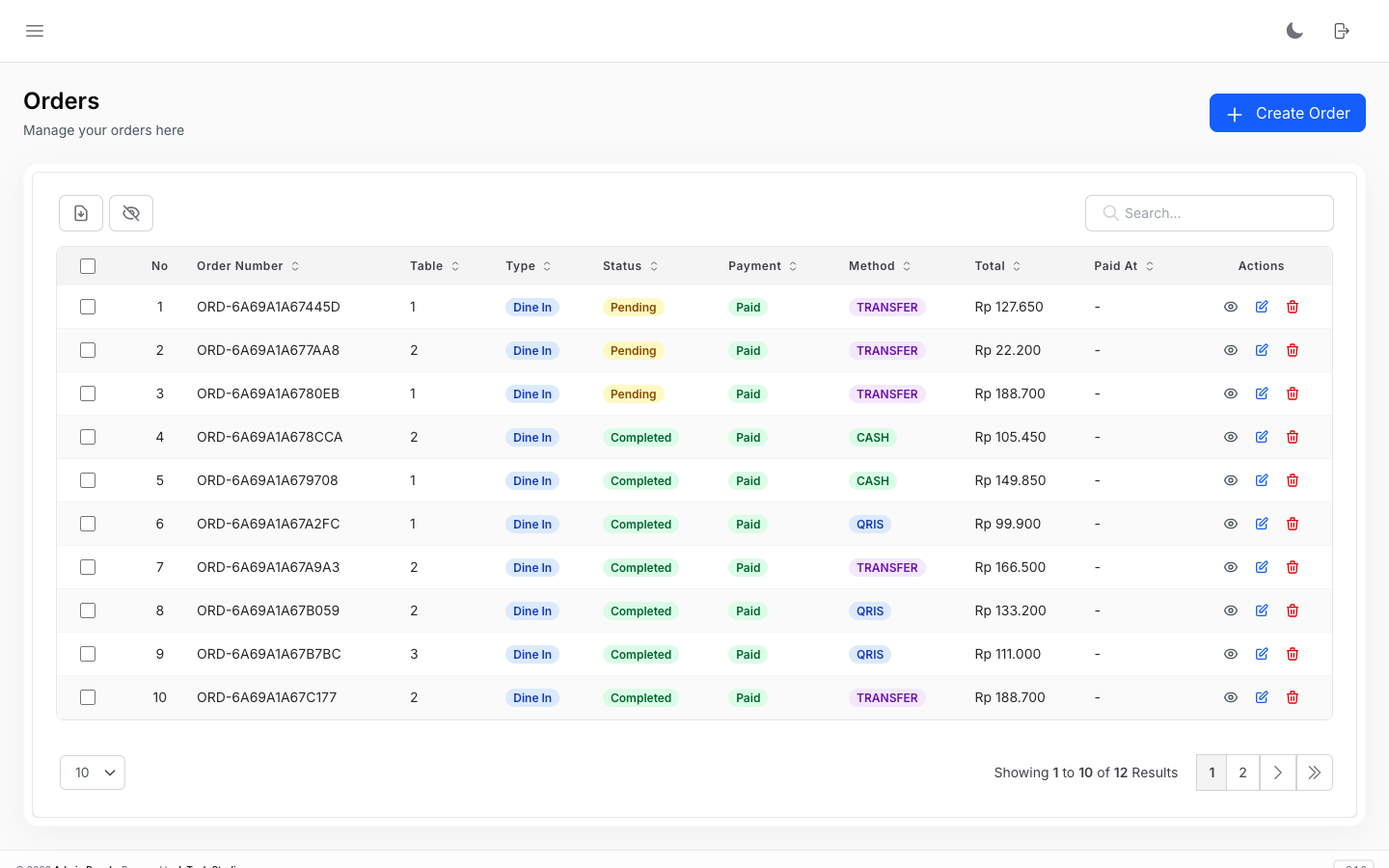The width and height of the screenshot is (1389, 868).
Task: Delete order ORD-6A69A1A6780EB
Action: click(1293, 393)
